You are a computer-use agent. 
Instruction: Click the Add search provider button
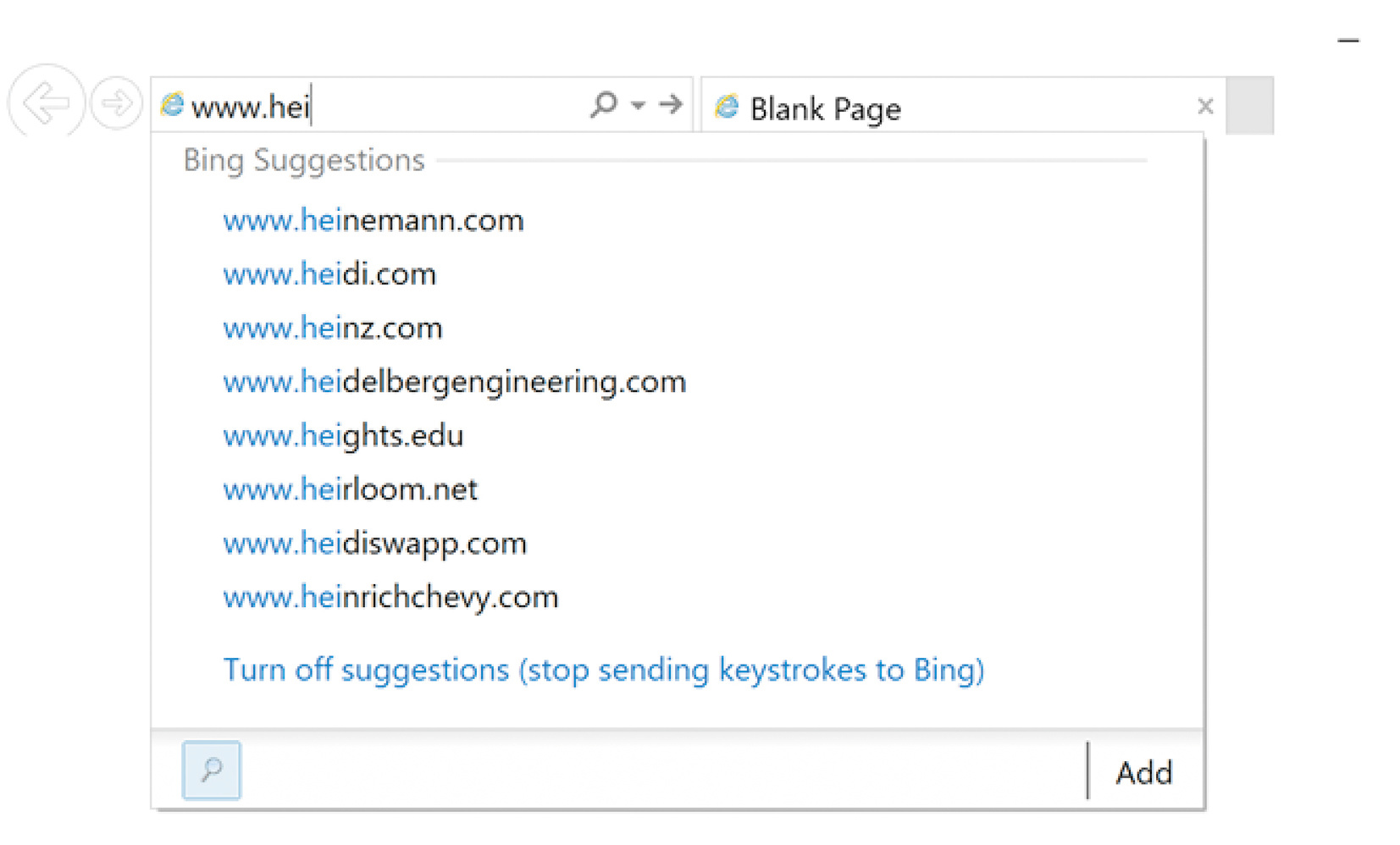click(x=1143, y=772)
